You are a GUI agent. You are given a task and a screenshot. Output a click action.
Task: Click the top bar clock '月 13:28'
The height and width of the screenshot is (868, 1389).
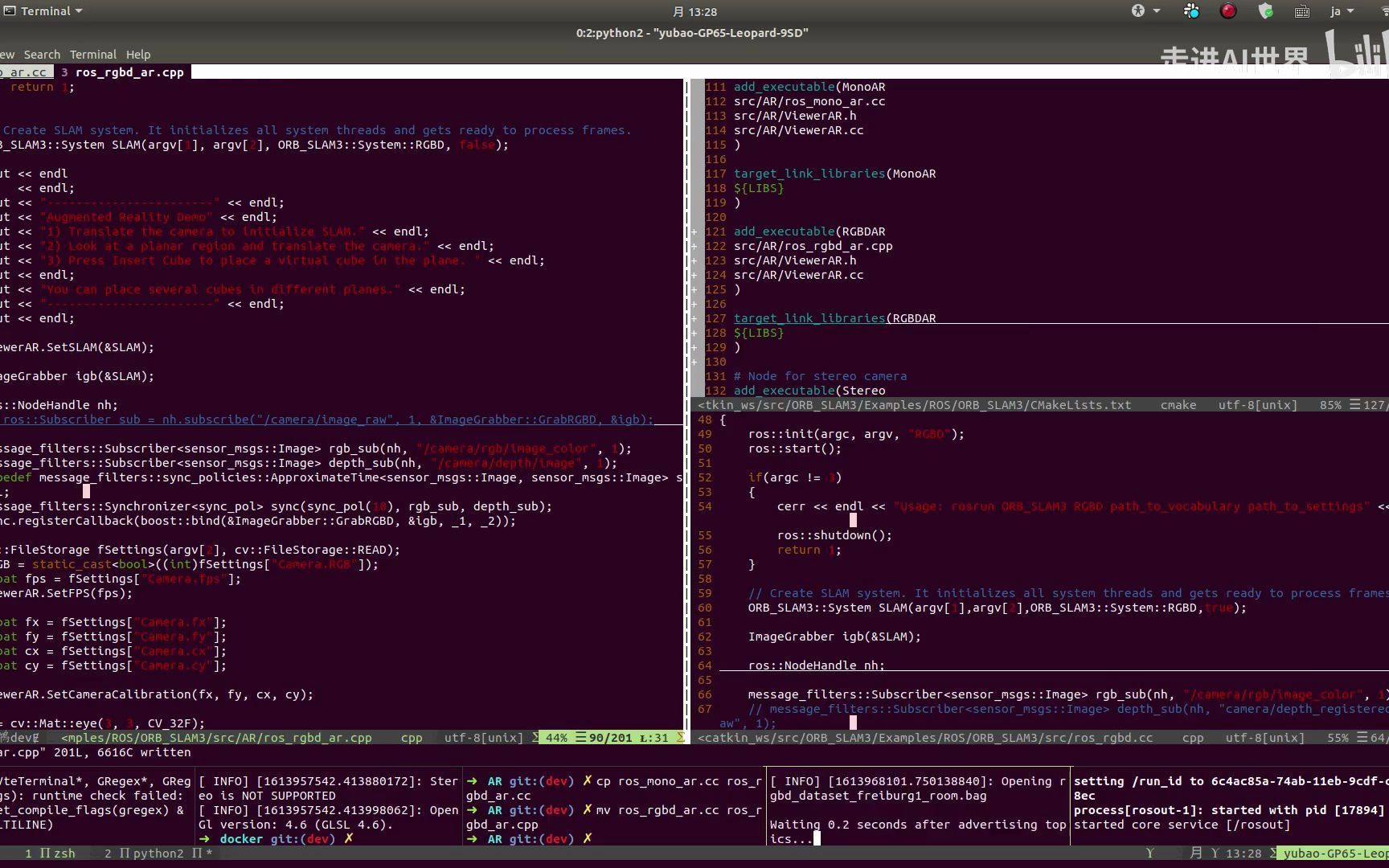tap(694, 11)
